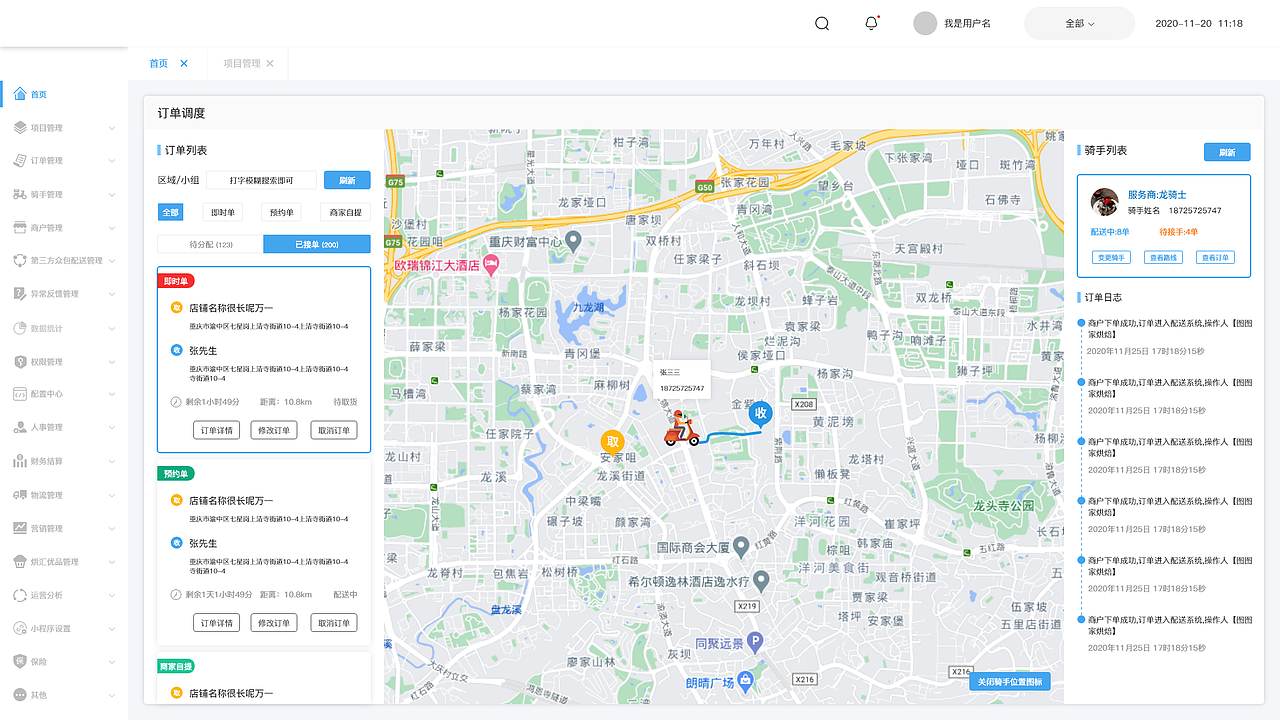Click the 其他 ellipsis icon

tap(20, 695)
